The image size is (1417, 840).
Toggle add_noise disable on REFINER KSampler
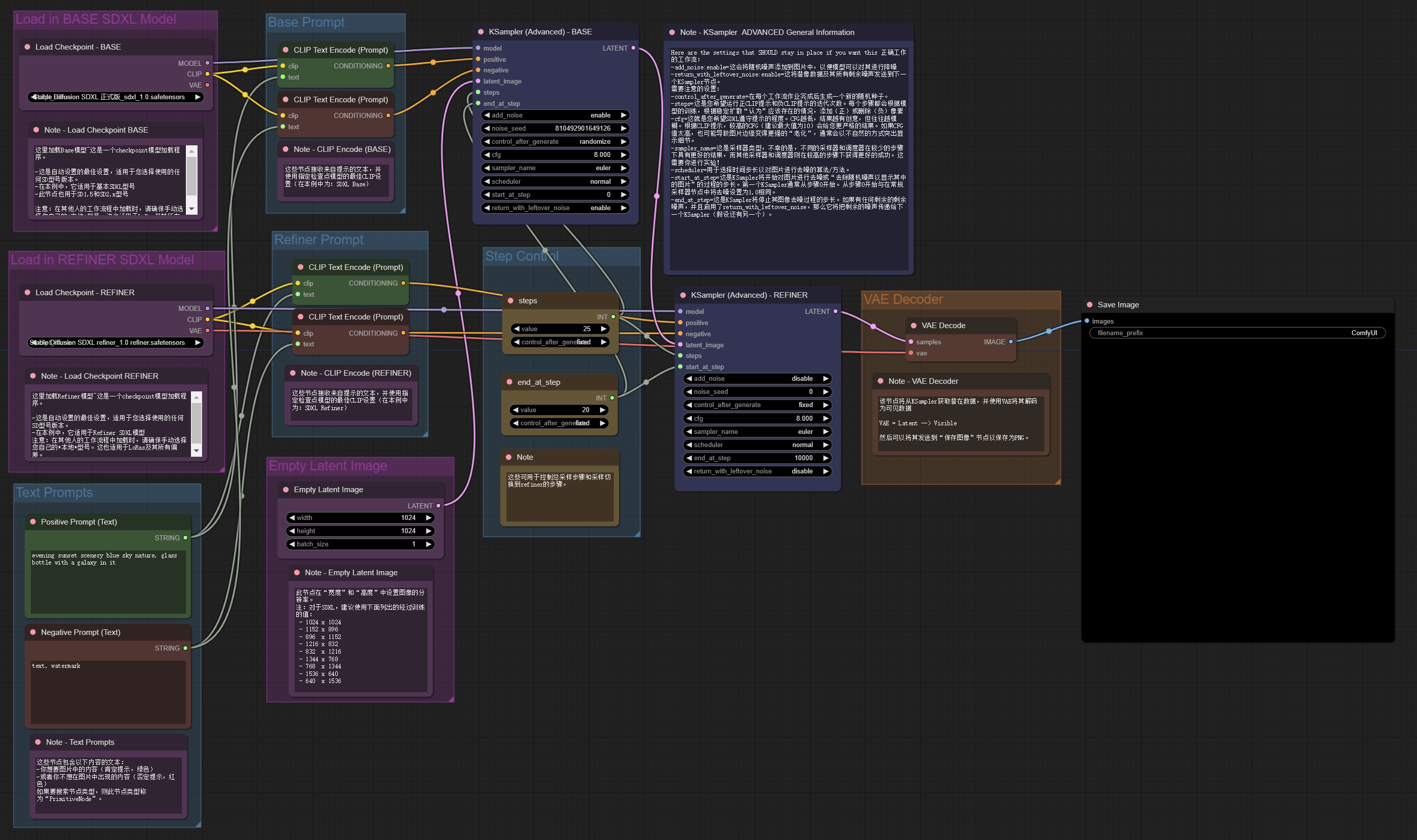757,378
